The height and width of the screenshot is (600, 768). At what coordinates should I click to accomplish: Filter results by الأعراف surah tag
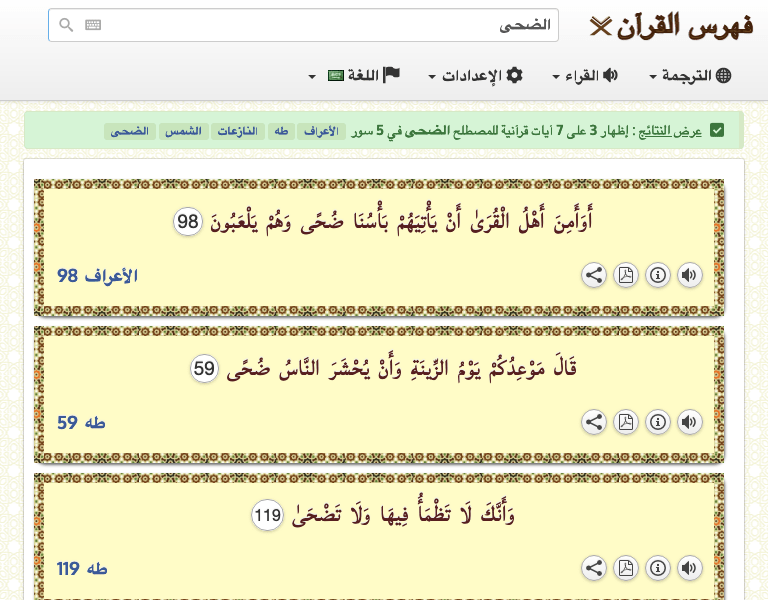pyautogui.click(x=318, y=132)
